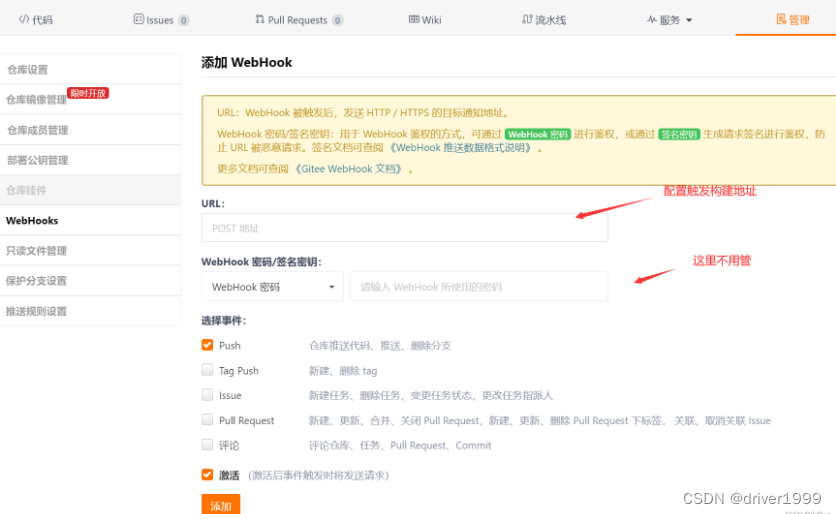
Task: Uncheck the Push event checkbox
Action: tap(207, 345)
